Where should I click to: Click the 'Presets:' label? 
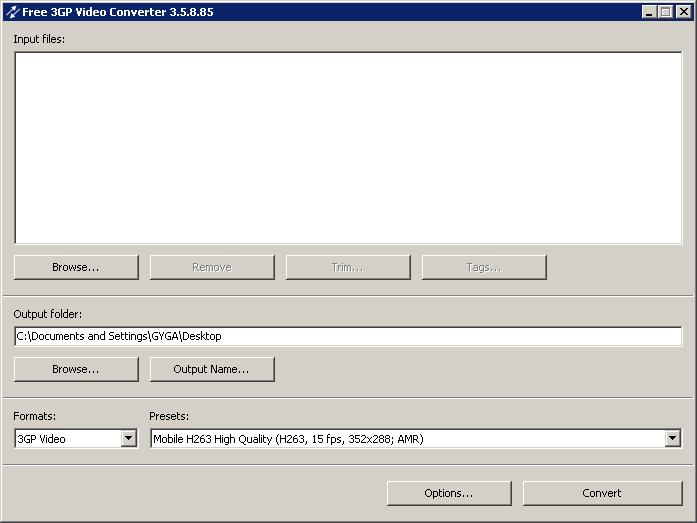click(x=169, y=416)
